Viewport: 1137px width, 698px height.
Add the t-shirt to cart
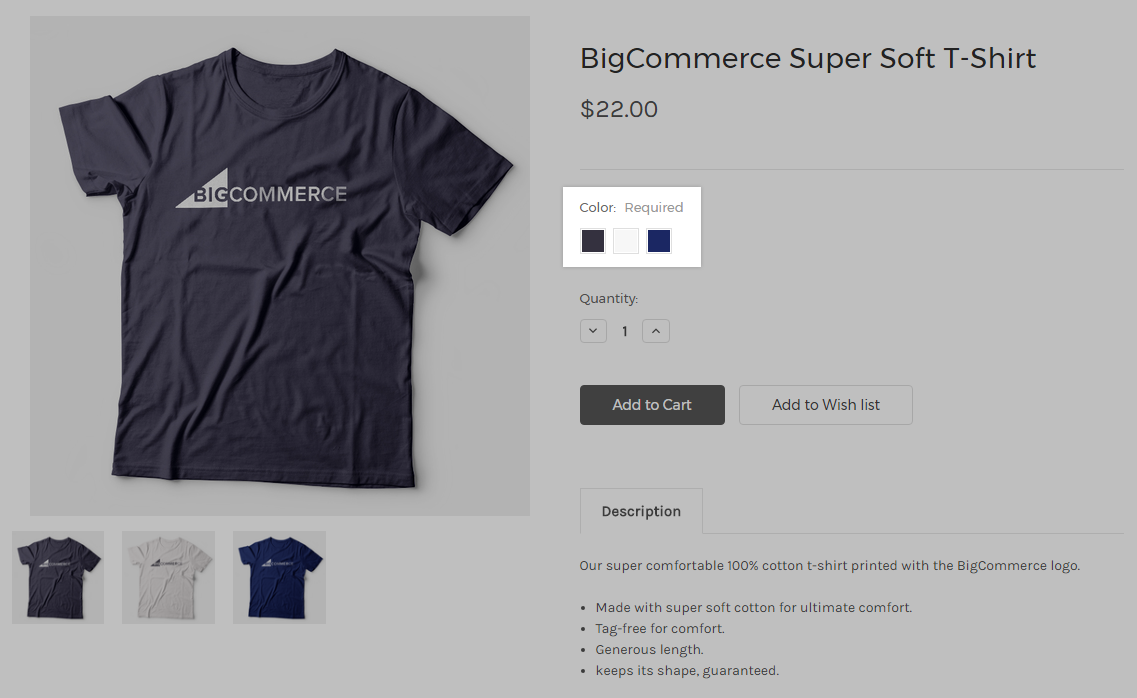pos(652,404)
